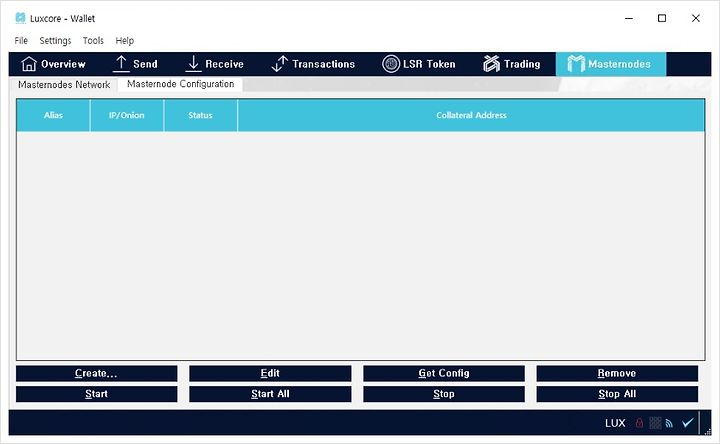Click the Masternodes M icon

[576, 64]
